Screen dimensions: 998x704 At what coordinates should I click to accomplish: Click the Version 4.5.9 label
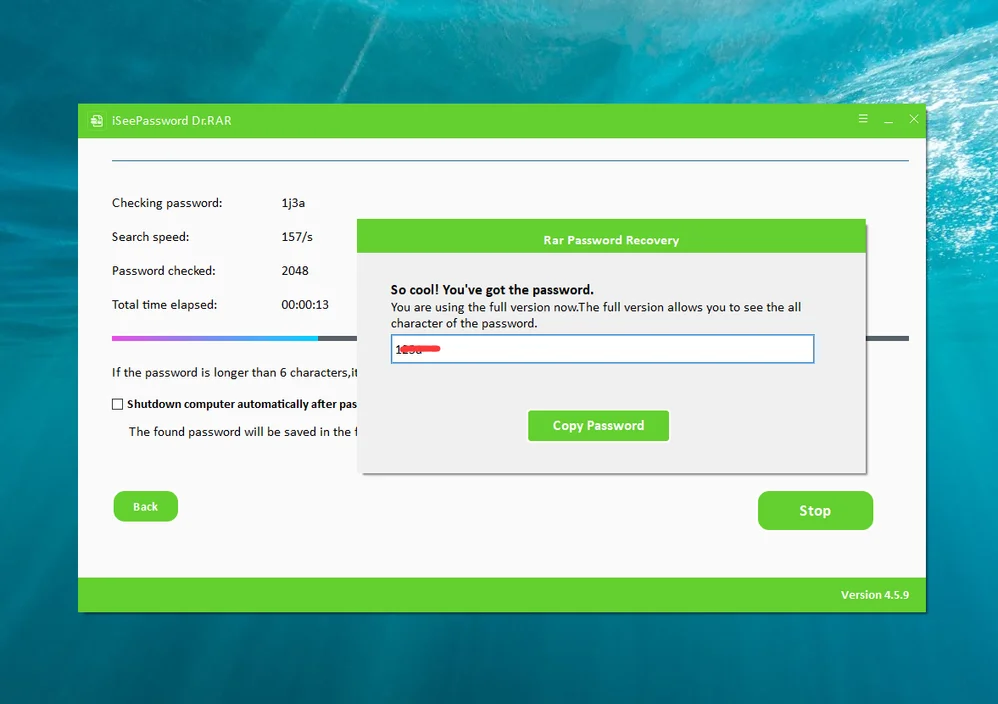874,595
